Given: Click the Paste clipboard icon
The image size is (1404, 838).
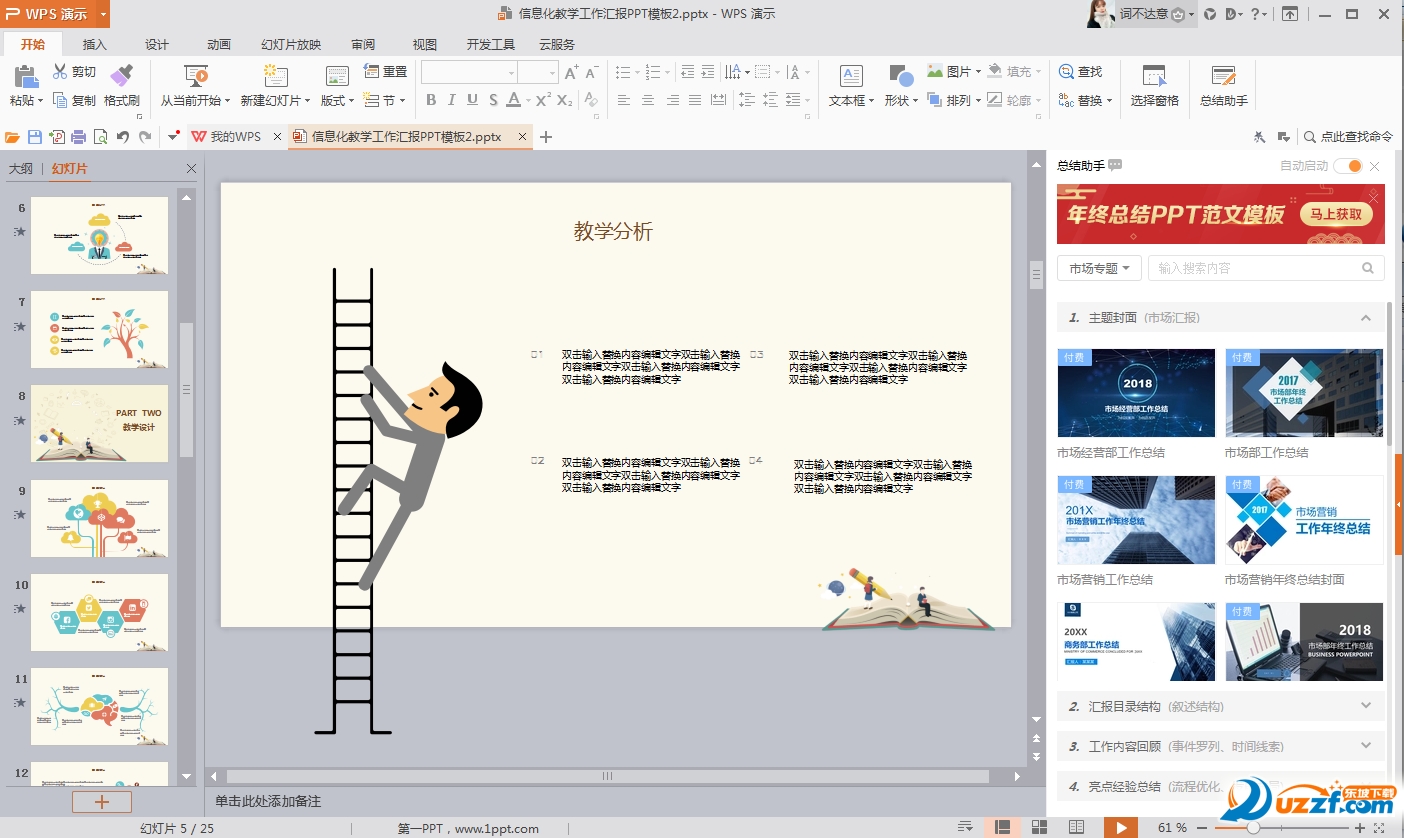Looking at the screenshot, I should tap(25, 77).
